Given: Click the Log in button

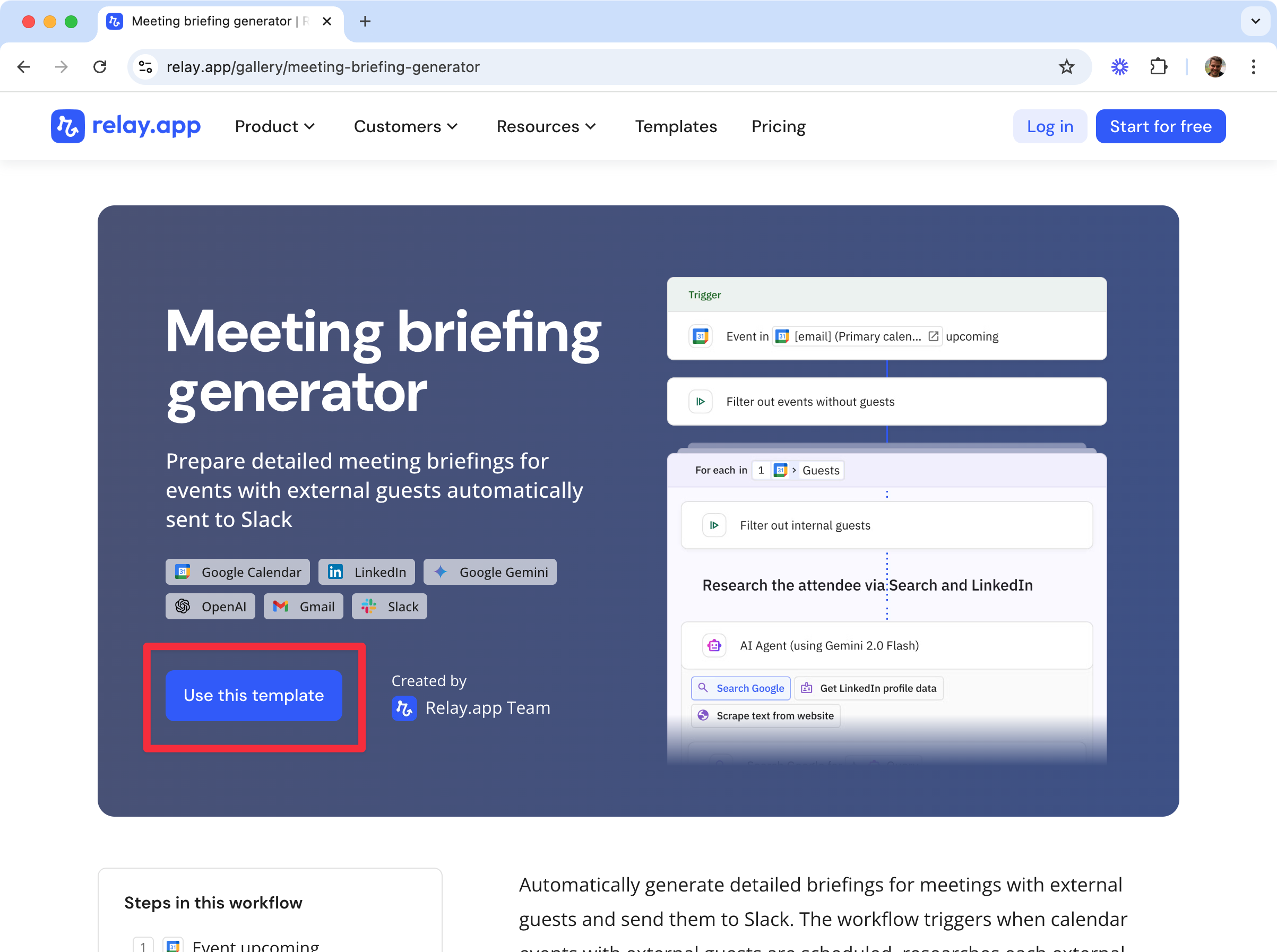Looking at the screenshot, I should click(x=1049, y=126).
